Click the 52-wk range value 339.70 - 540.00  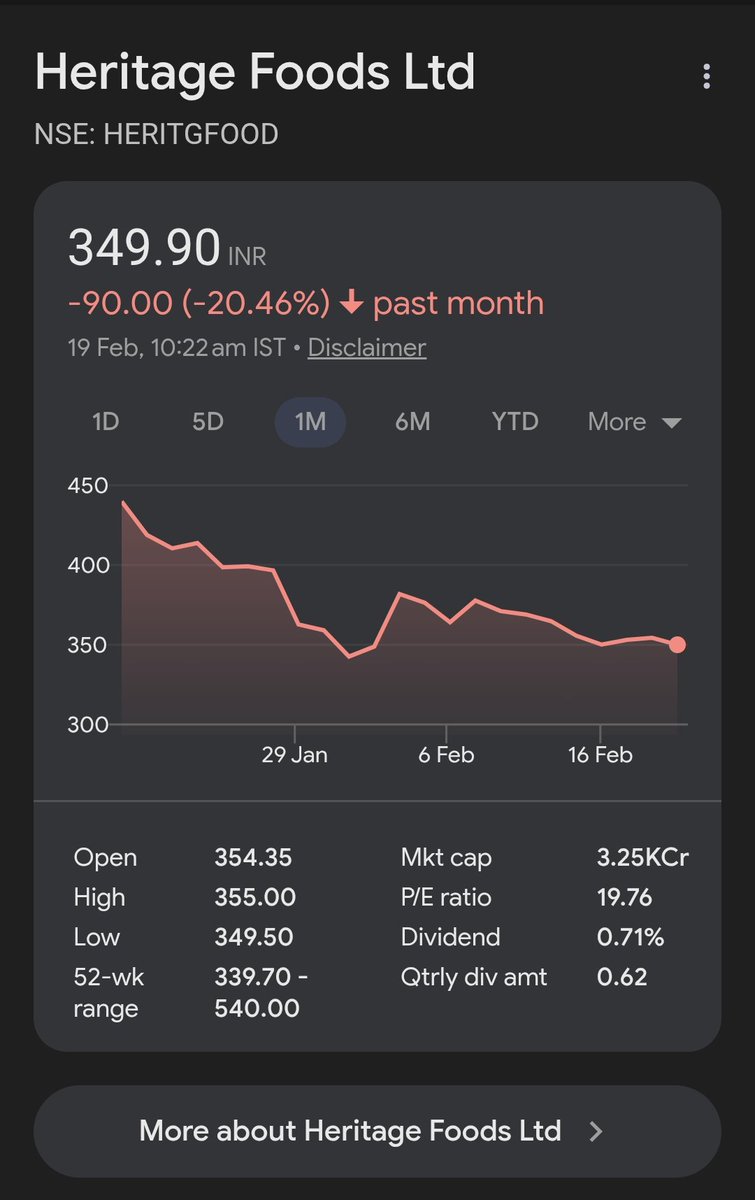[x=261, y=992]
